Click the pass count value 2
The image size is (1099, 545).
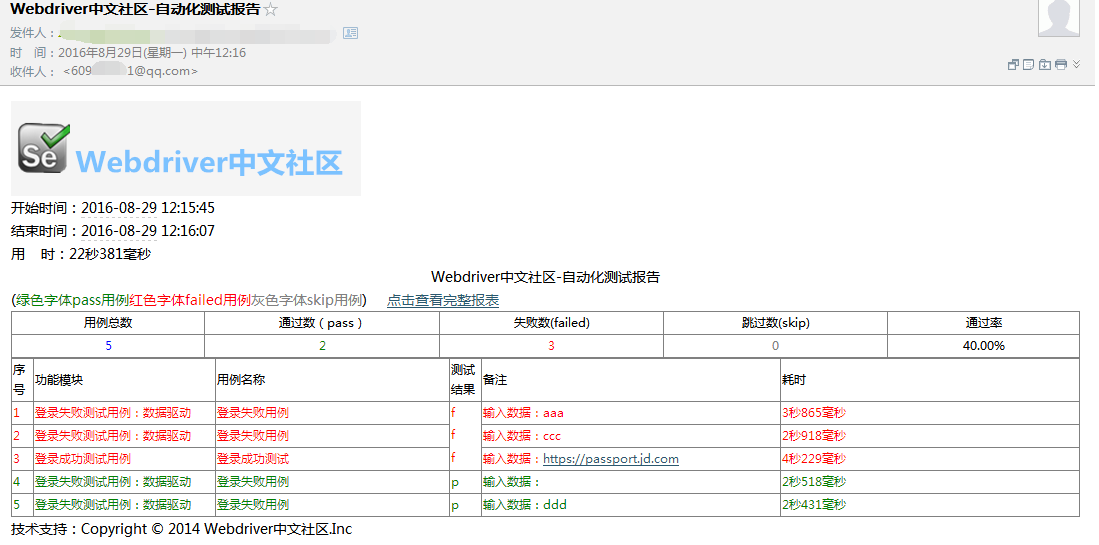click(322, 345)
